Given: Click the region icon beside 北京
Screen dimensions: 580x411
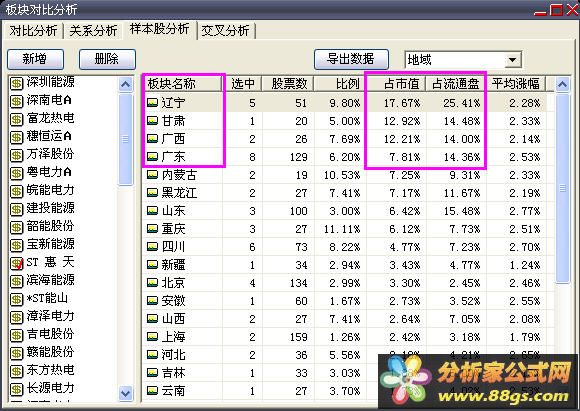Looking at the screenshot, I should (x=152, y=283).
